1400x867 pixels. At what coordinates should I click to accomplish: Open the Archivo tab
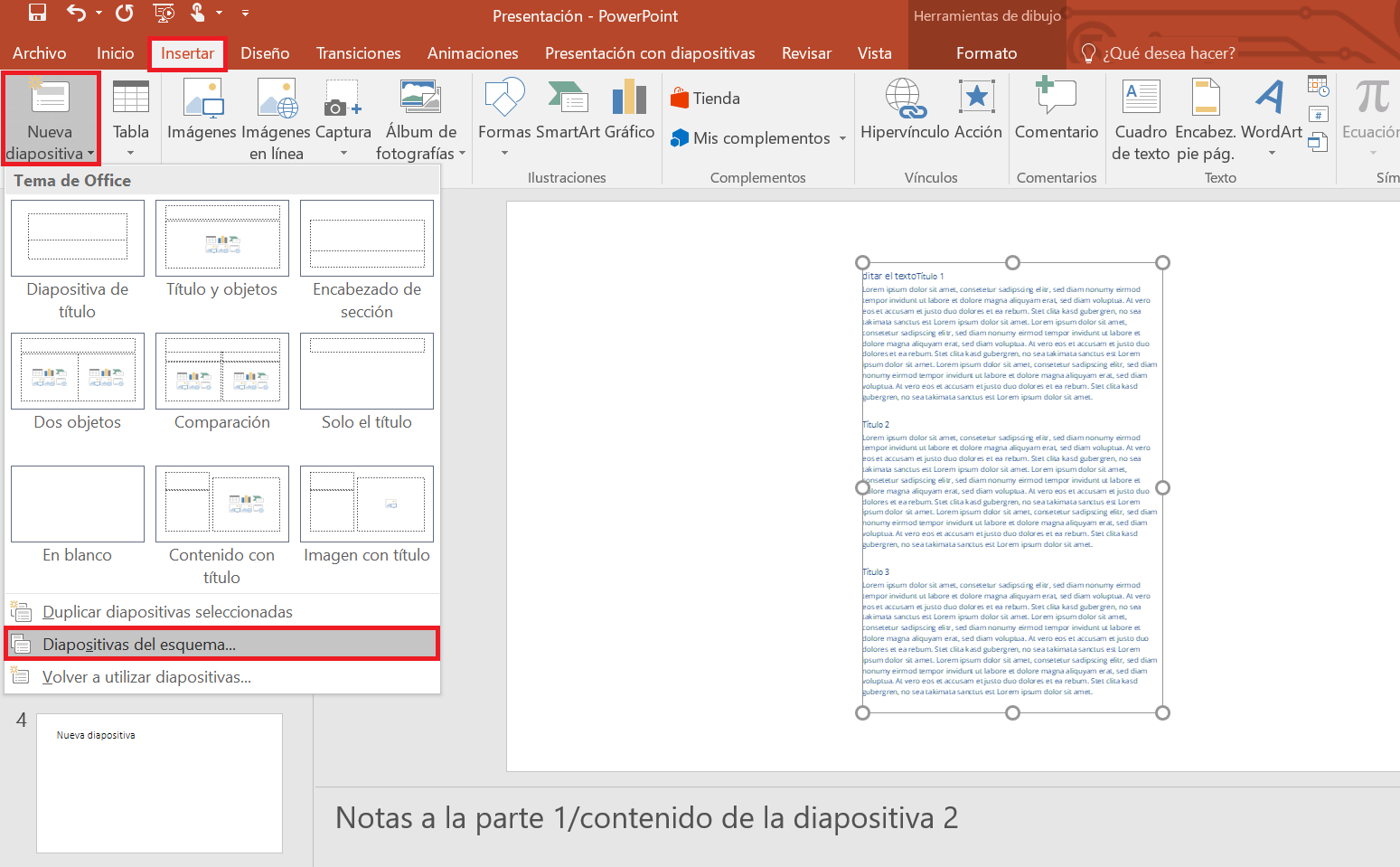40,53
